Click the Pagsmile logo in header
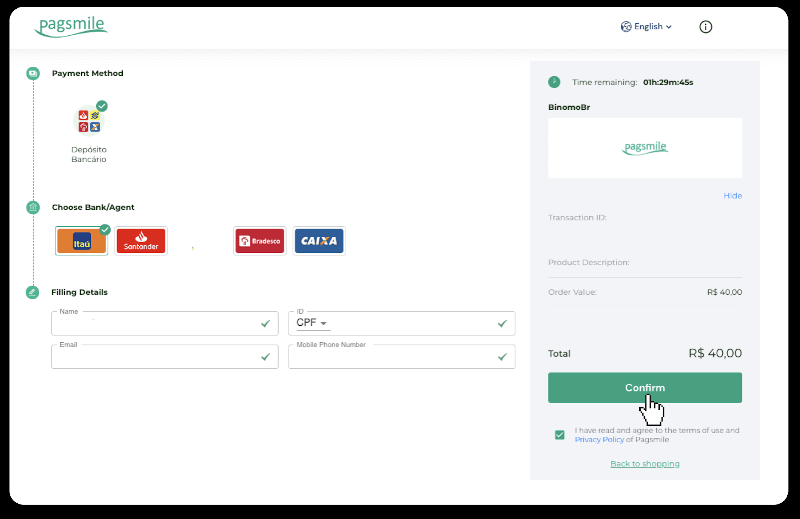Screen dimensions: 800x519 tap(70, 26)
